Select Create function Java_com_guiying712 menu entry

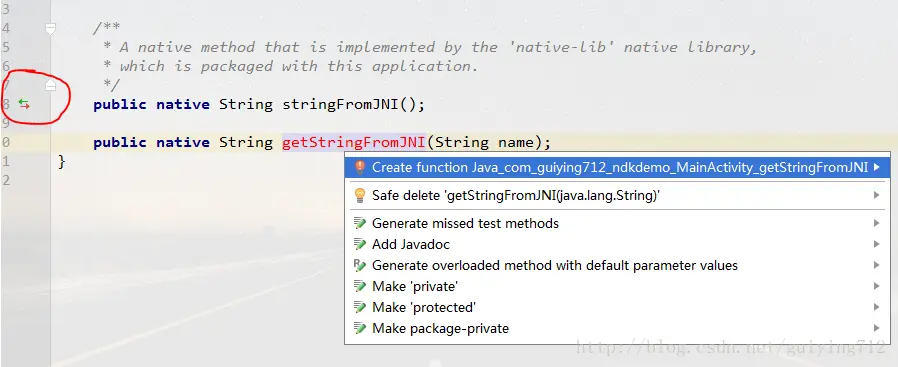(617, 167)
